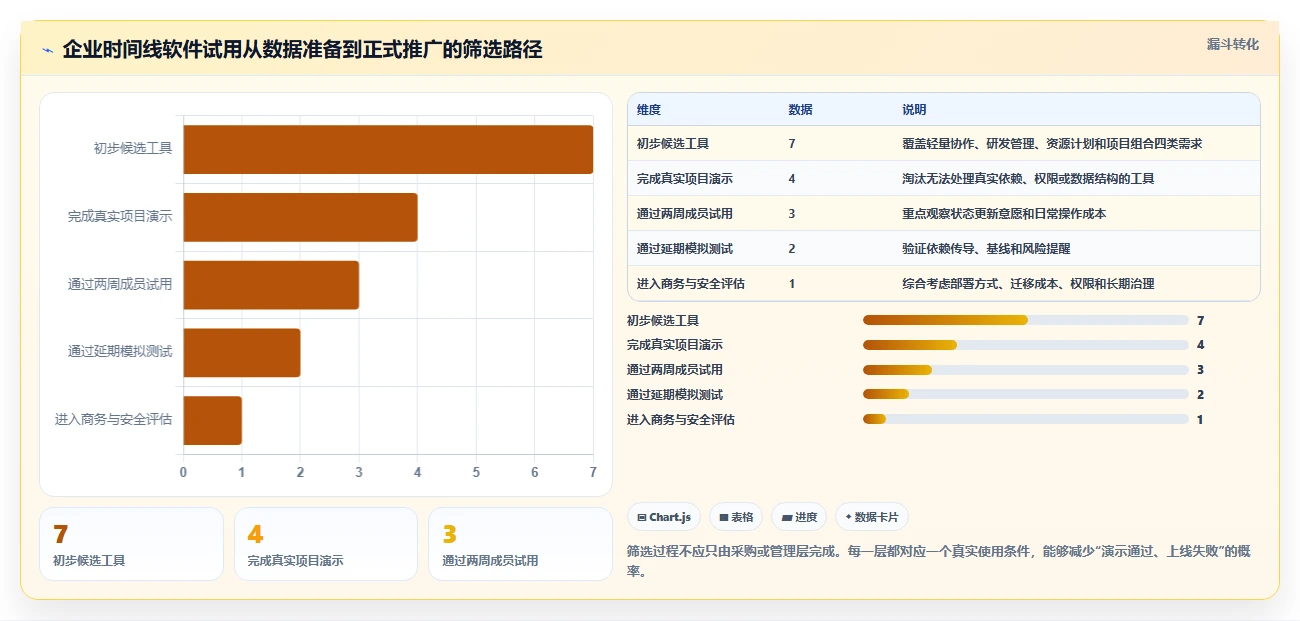Screen dimensions: 1300x621
Task: Open the stat card showing 3 通过两周成员试用
Action: click(520, 544)
